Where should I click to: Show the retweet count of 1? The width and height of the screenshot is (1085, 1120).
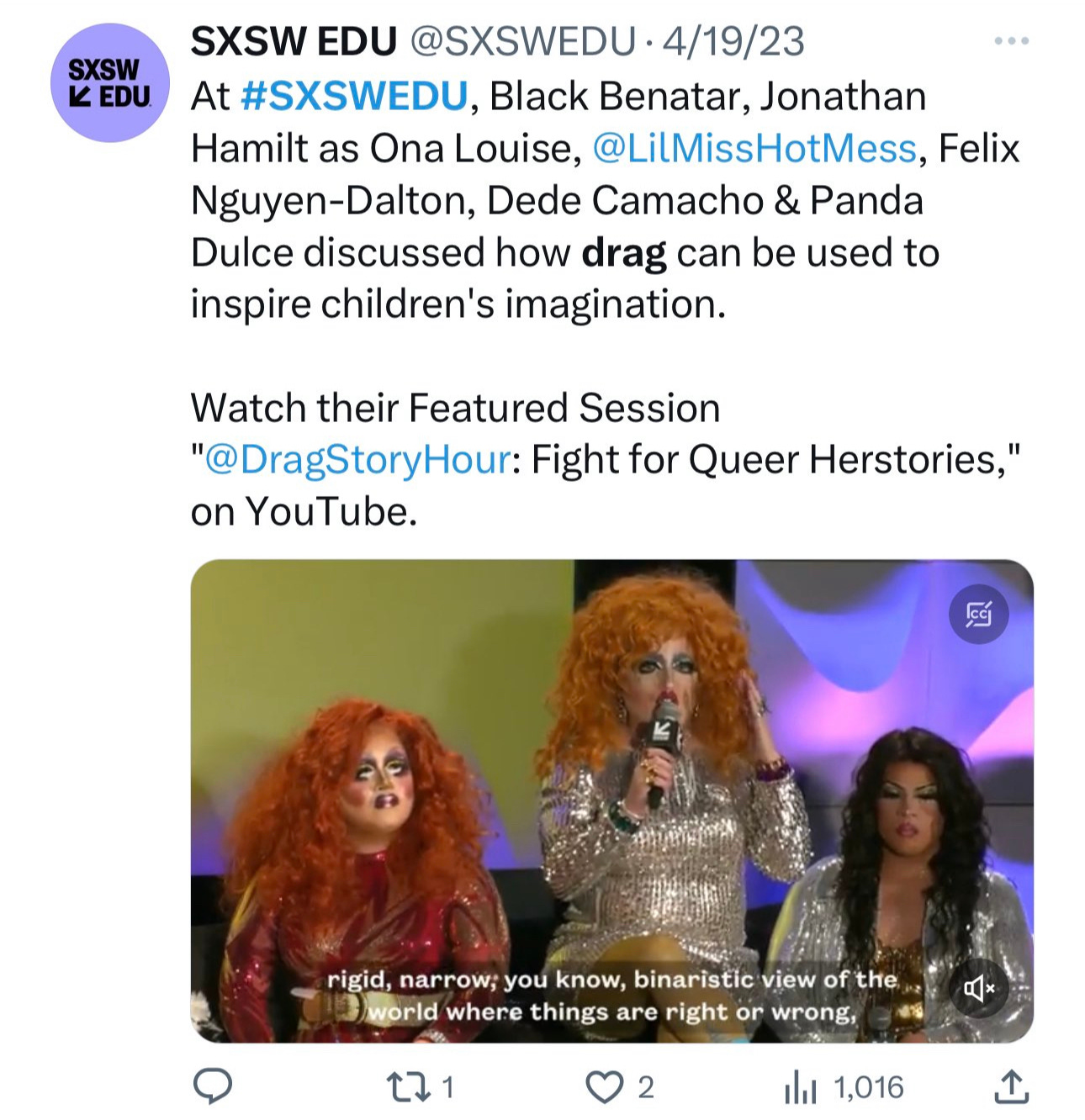pyautogui.click(x=448, y=1087)
